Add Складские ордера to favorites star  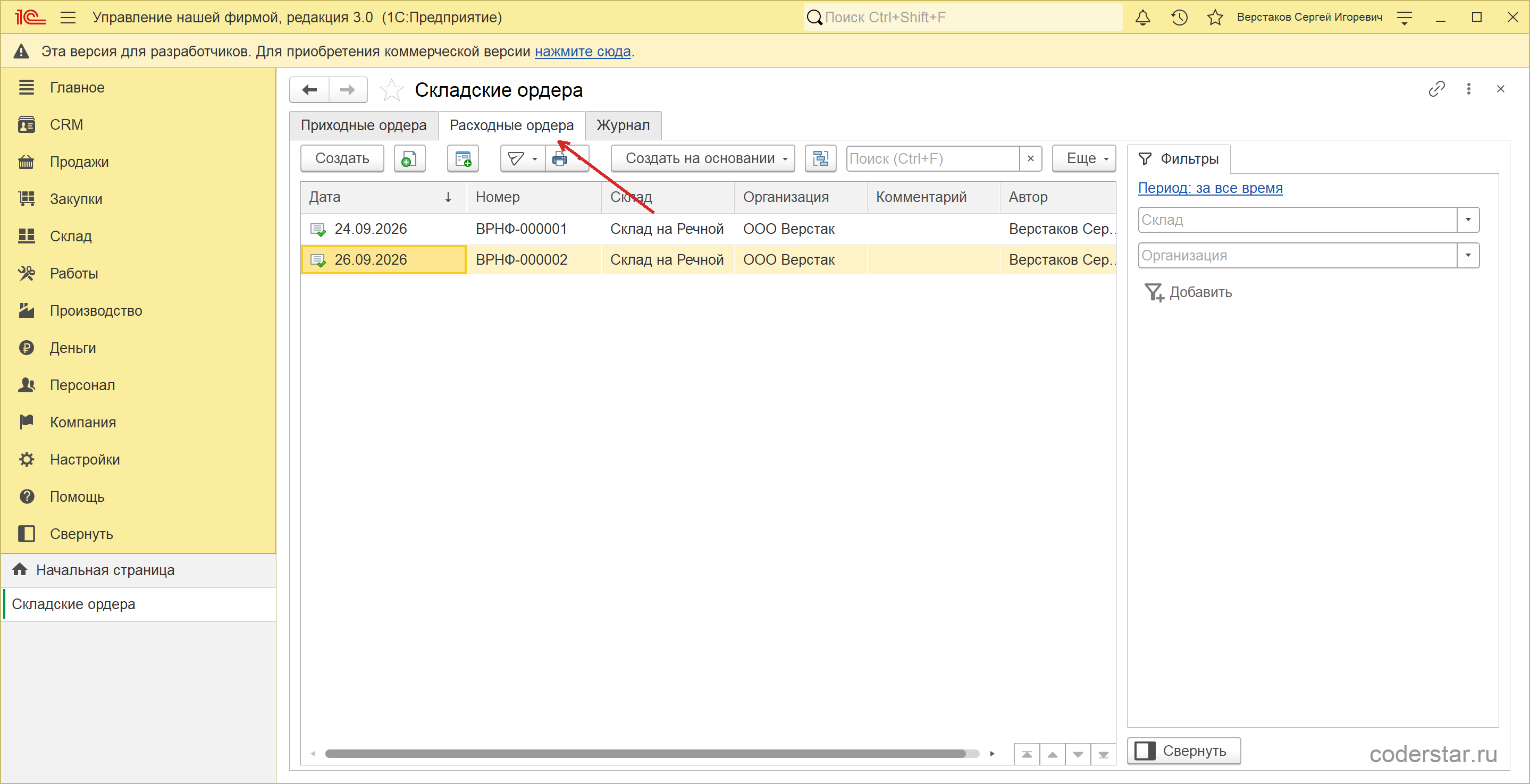tap(391, 90)
